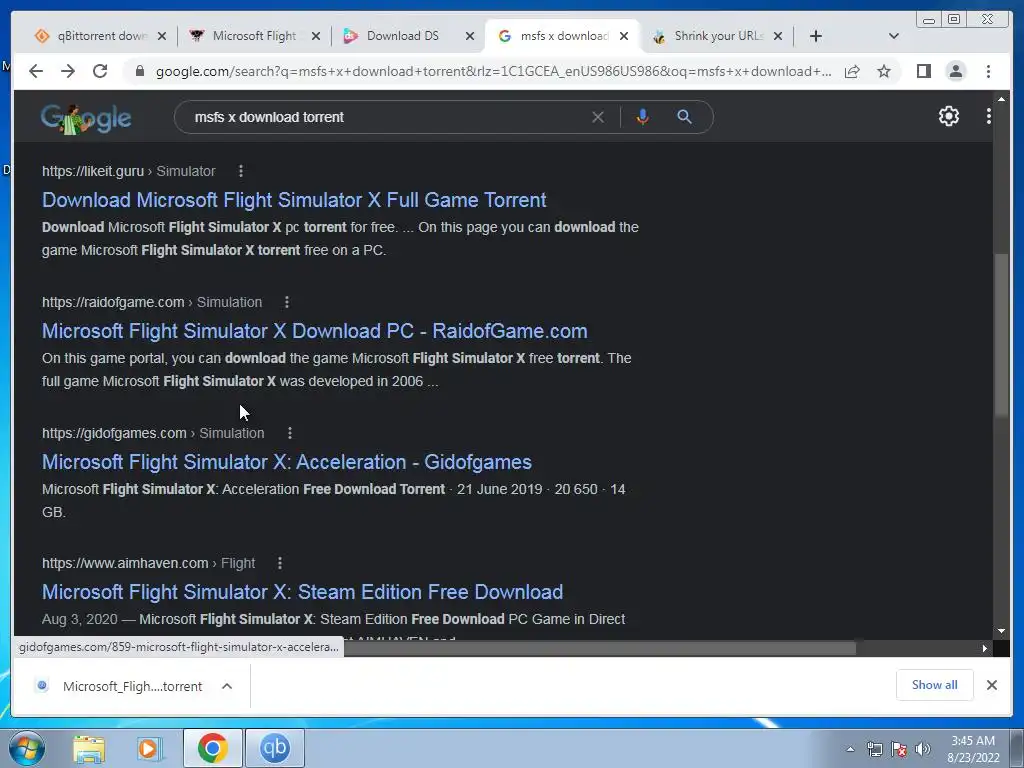This screenshot has height=768, width=1024.
Task: Open a new browser tab
Action: (x=816, y=36)
